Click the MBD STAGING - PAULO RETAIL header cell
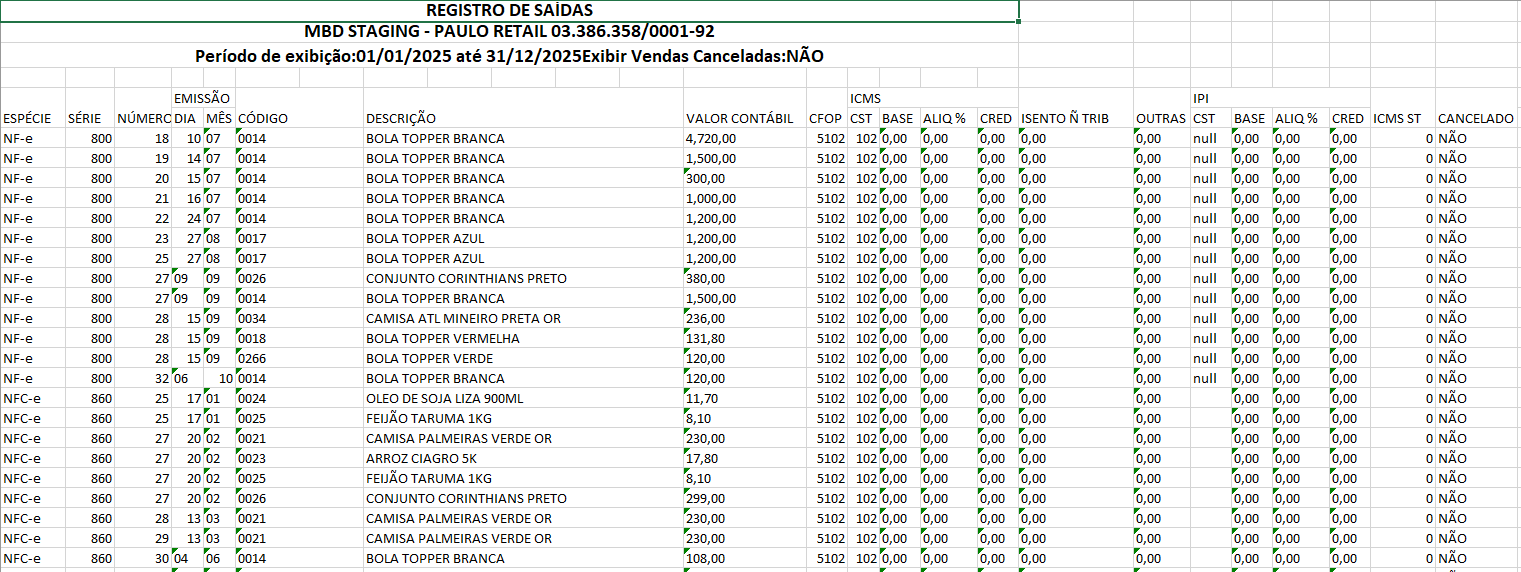1521x572 pixels. 509,32
